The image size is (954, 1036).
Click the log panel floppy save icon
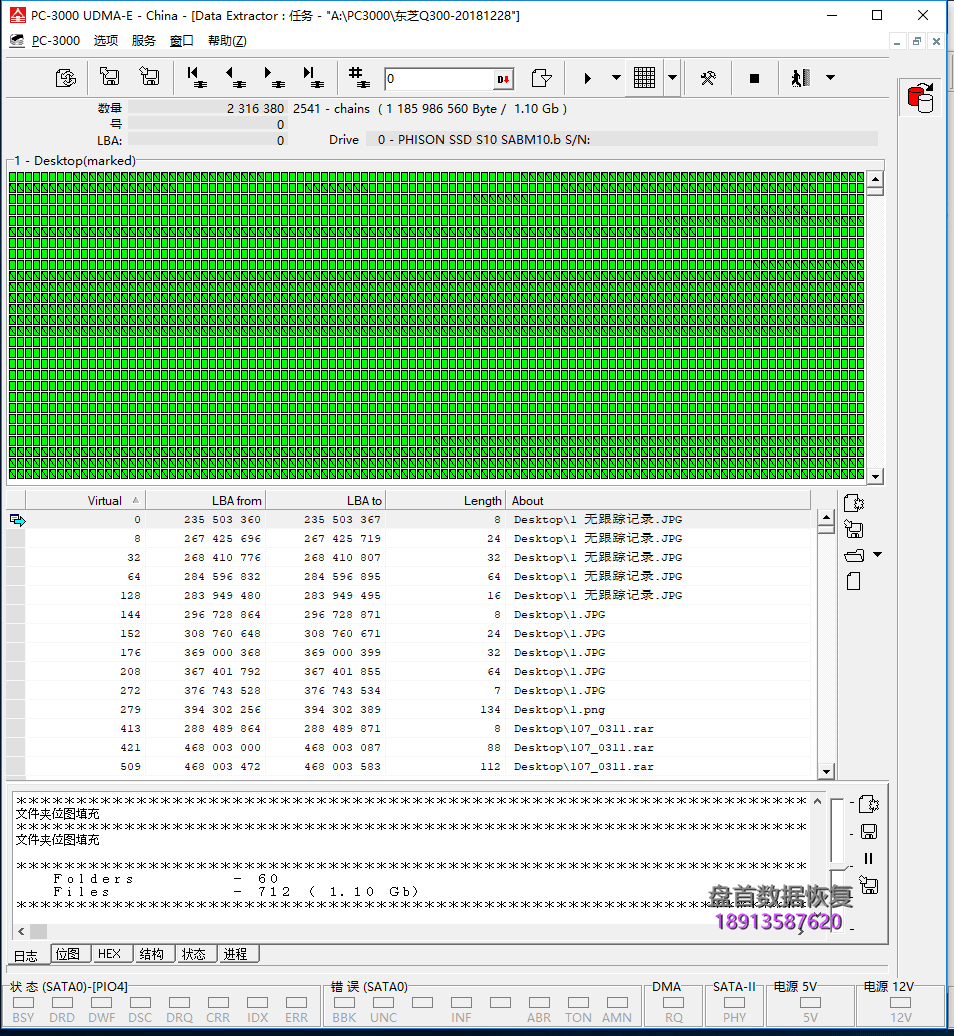(869, 831)
